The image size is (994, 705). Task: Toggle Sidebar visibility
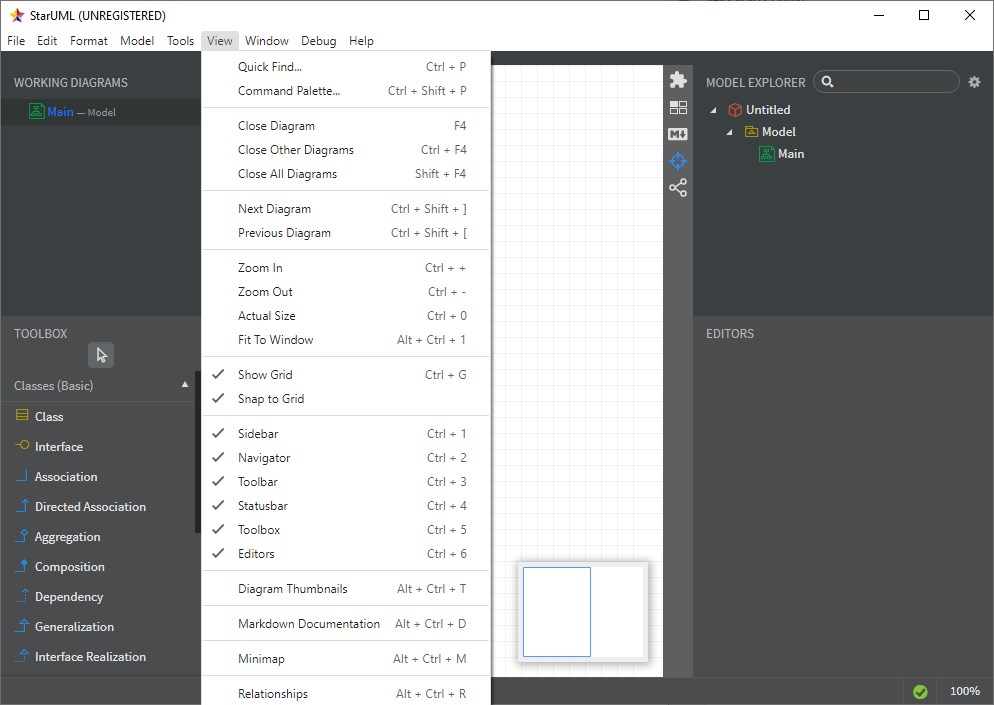(x=346, y=434)
